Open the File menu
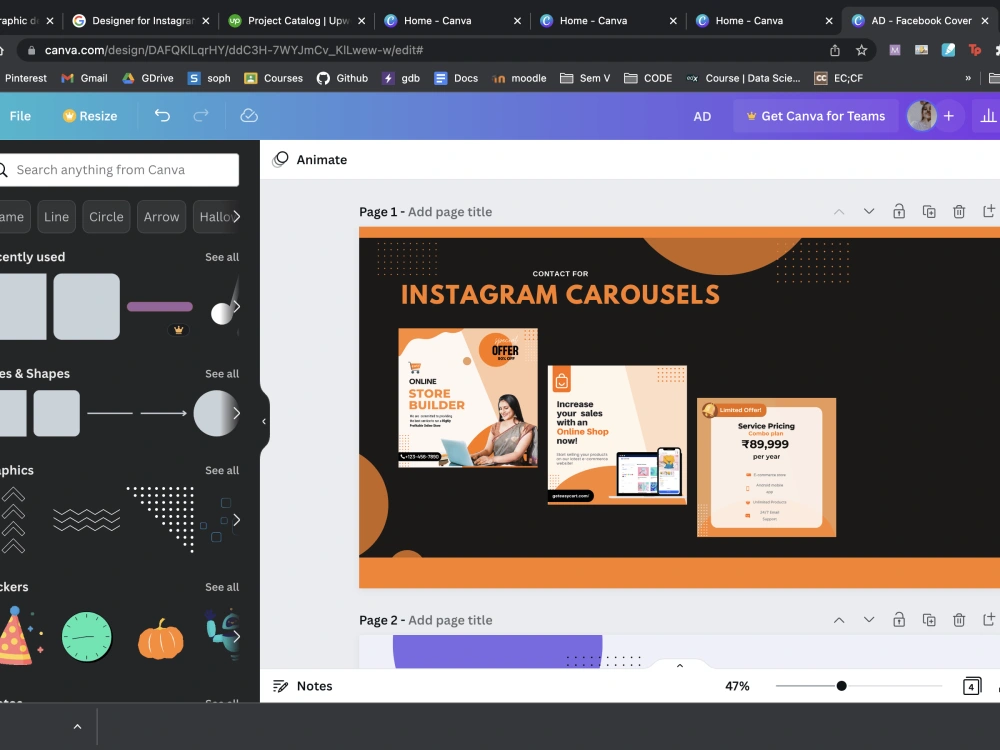1000x750 pixels. click(19, 115)
